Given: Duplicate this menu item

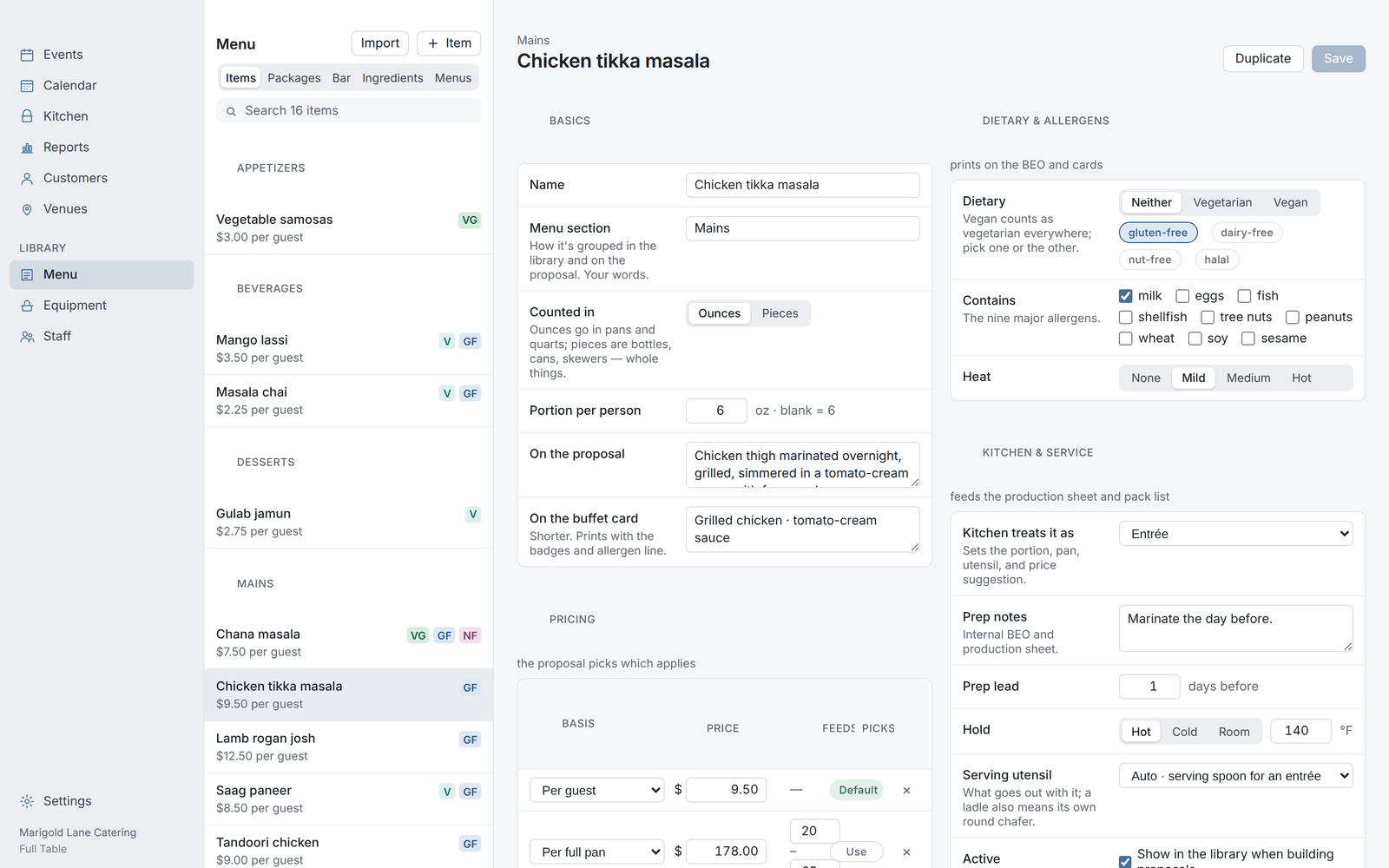Looking at the screenshot, I should tap(1263, 58).
